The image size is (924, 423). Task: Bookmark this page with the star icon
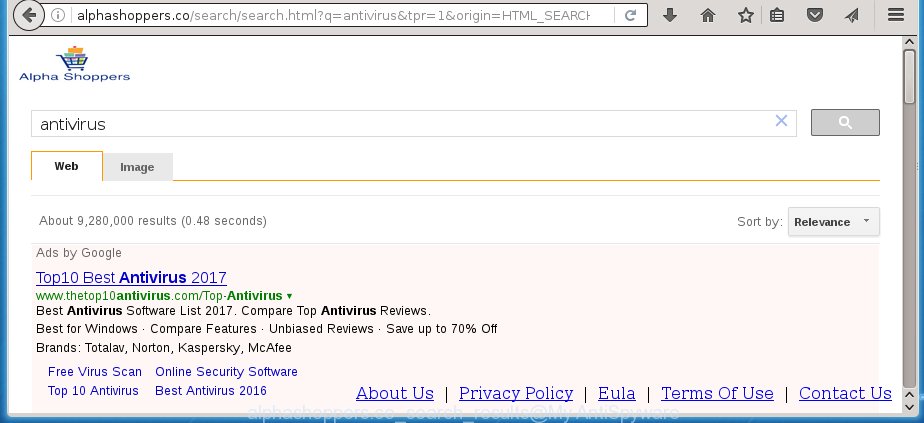click(x=745, y=16)
